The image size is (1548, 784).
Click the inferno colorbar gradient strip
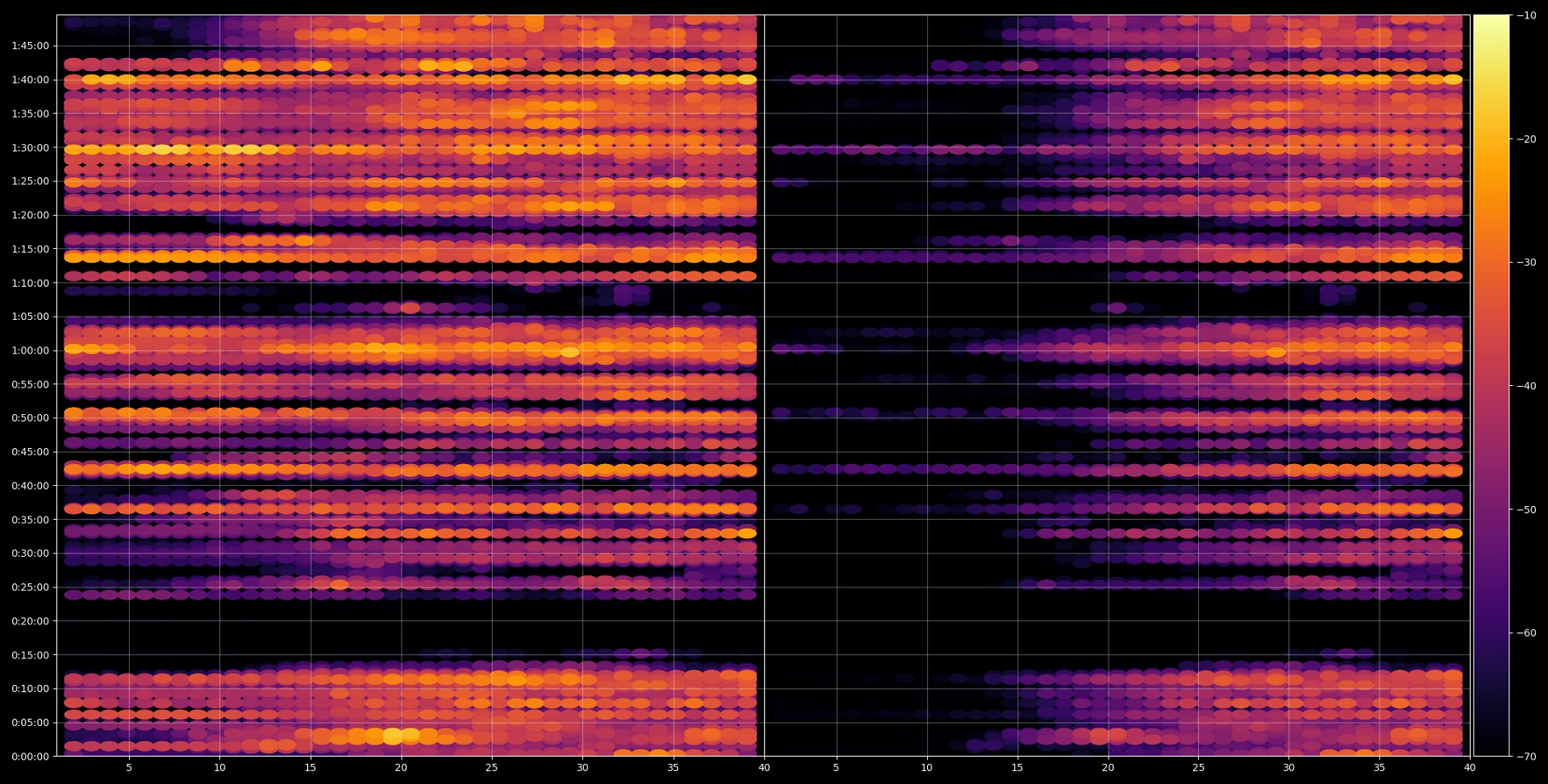click(x=1491, y=385)
